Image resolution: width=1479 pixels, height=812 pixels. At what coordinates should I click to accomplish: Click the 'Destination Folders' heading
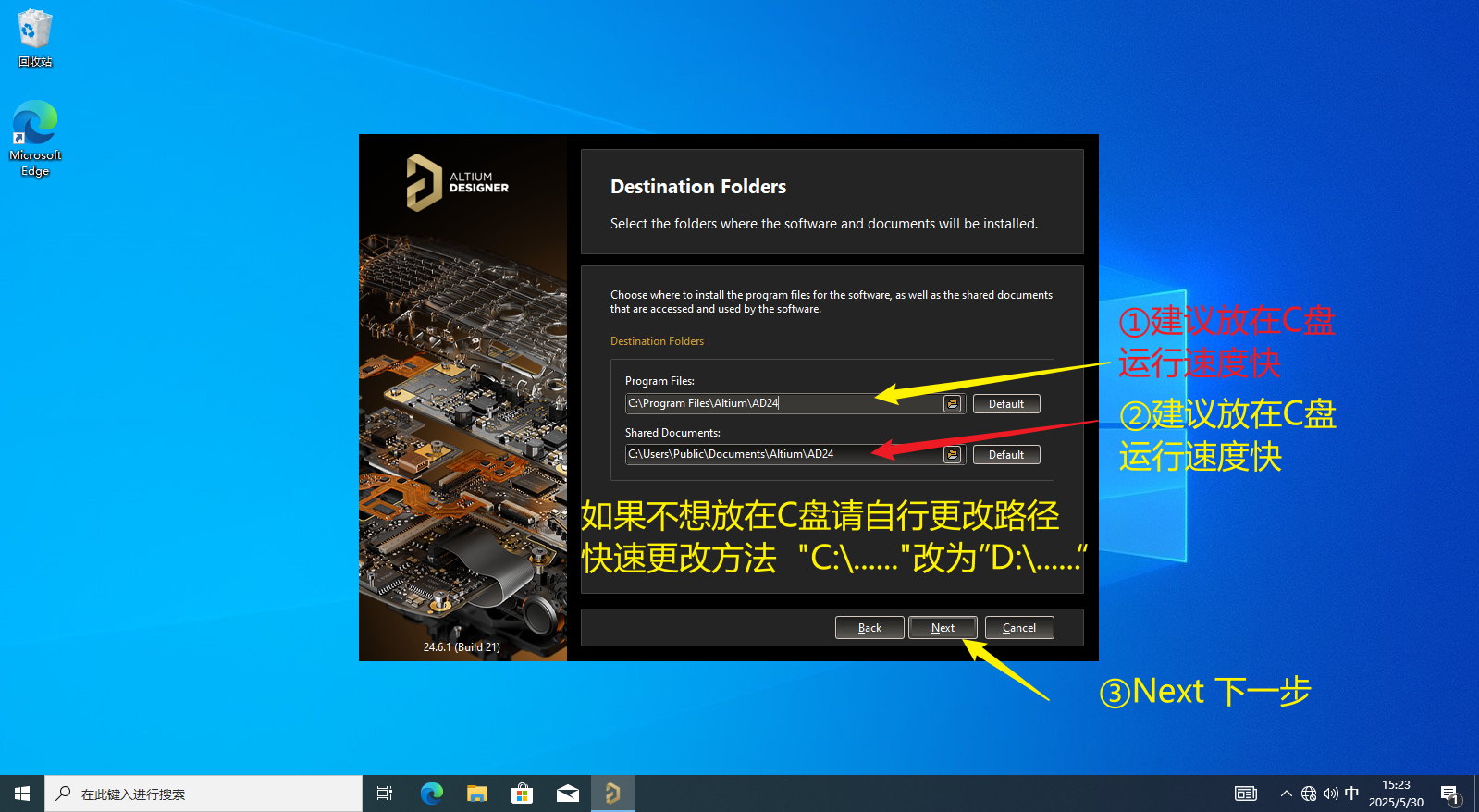pyautogui.click(x=698, y=187)
